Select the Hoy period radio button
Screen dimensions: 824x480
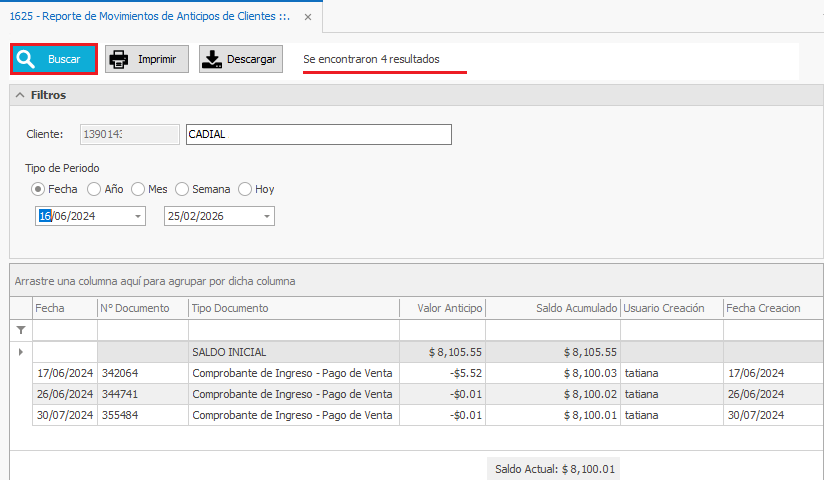click(x=245, y=189)
